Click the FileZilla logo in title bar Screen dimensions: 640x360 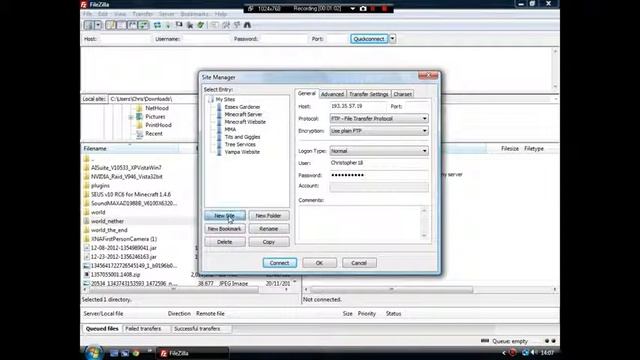pos(84,4)
